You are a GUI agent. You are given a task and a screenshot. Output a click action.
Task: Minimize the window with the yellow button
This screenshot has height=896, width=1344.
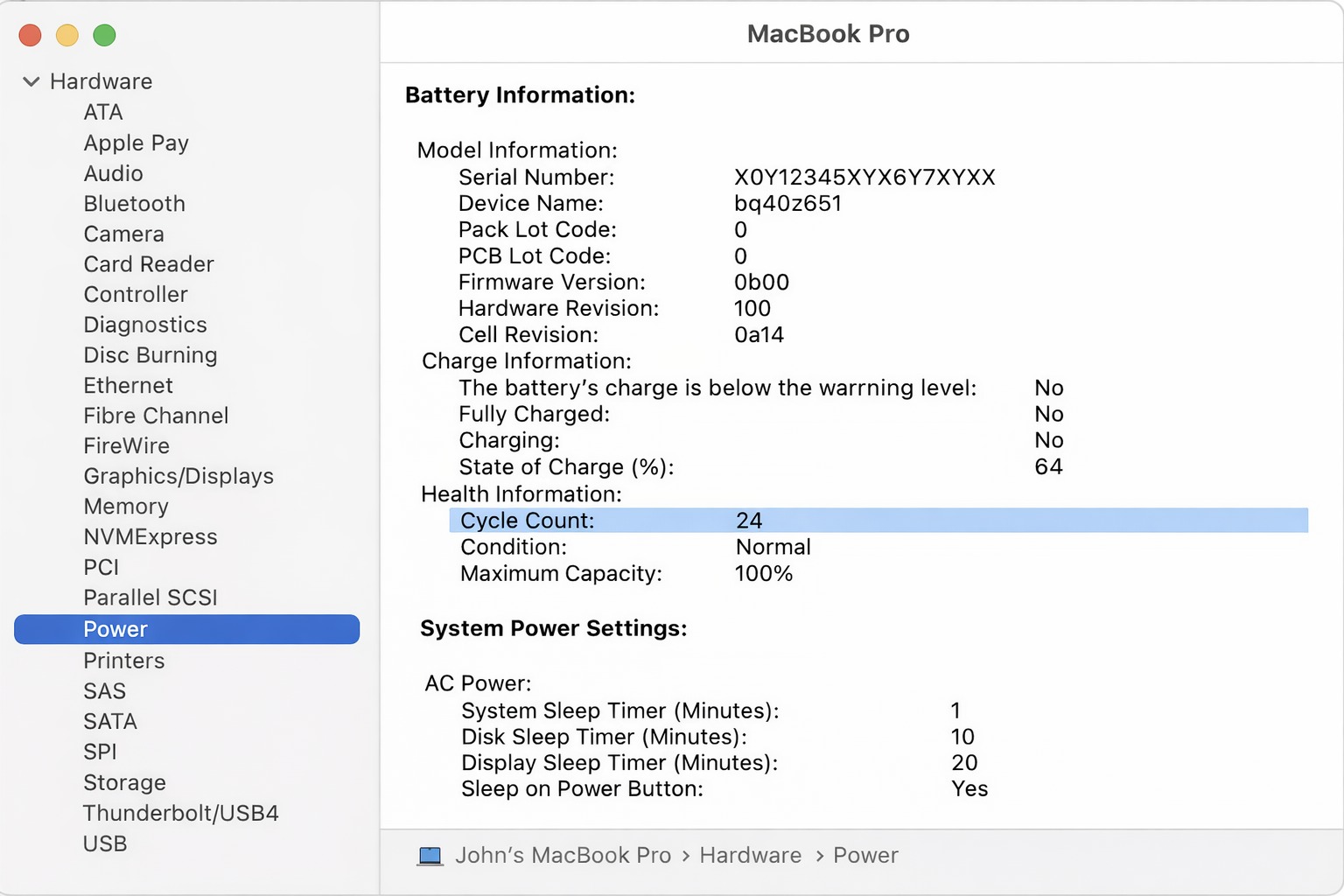coord(67,35)
